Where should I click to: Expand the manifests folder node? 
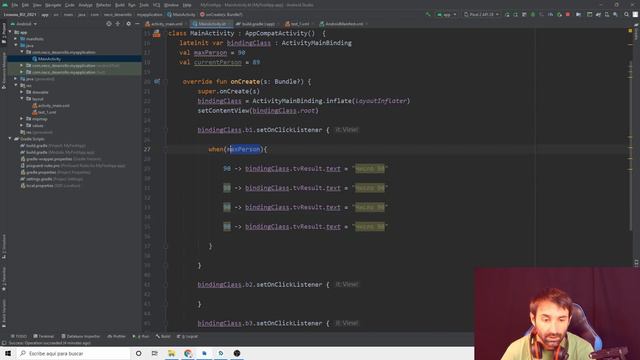[16, 39]
